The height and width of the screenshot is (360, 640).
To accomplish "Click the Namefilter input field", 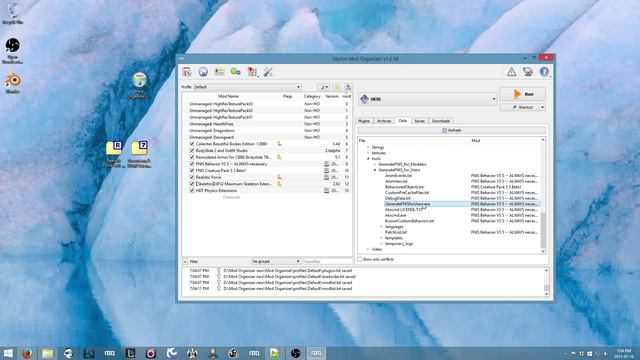I will coord(327,261).
